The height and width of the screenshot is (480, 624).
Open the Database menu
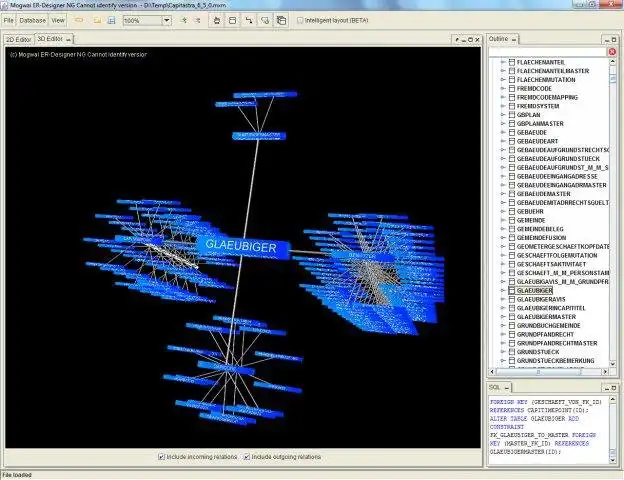(x=32, y=20)
